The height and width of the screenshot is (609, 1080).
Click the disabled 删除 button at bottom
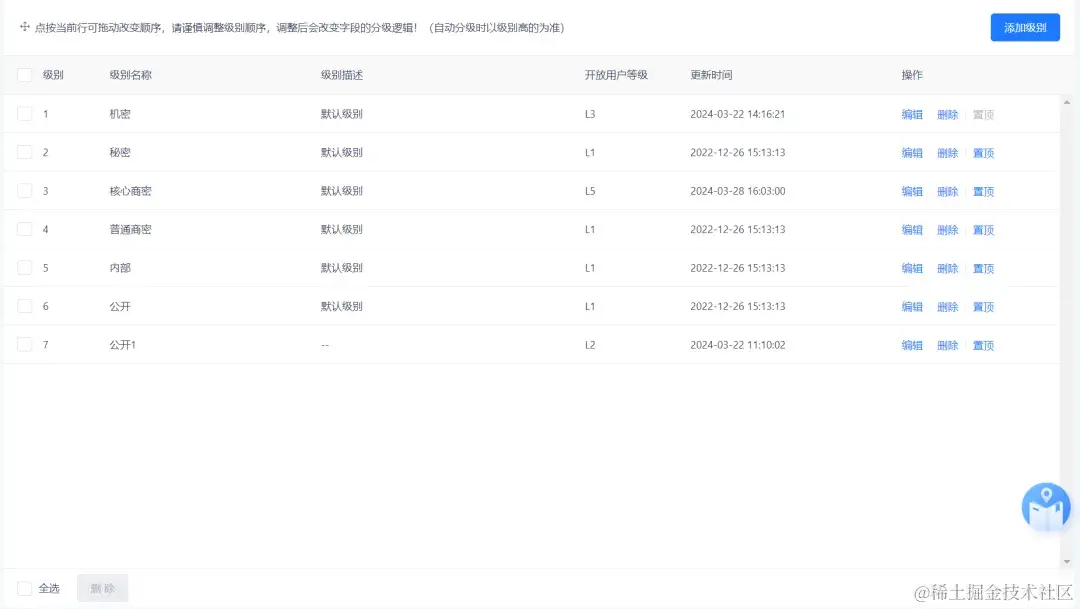coord(102,588)
